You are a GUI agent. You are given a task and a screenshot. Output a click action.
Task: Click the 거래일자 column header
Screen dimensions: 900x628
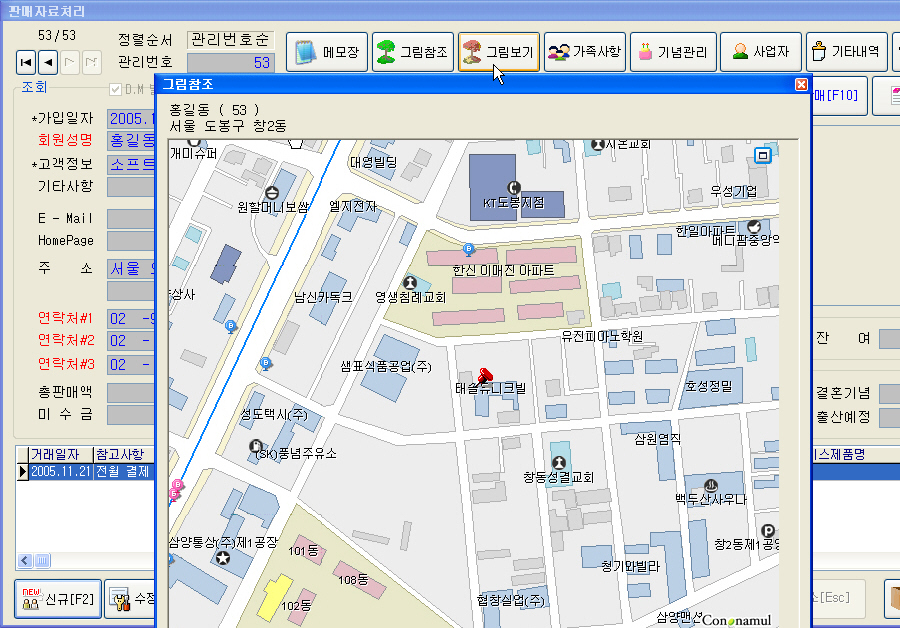coord(60,455)
